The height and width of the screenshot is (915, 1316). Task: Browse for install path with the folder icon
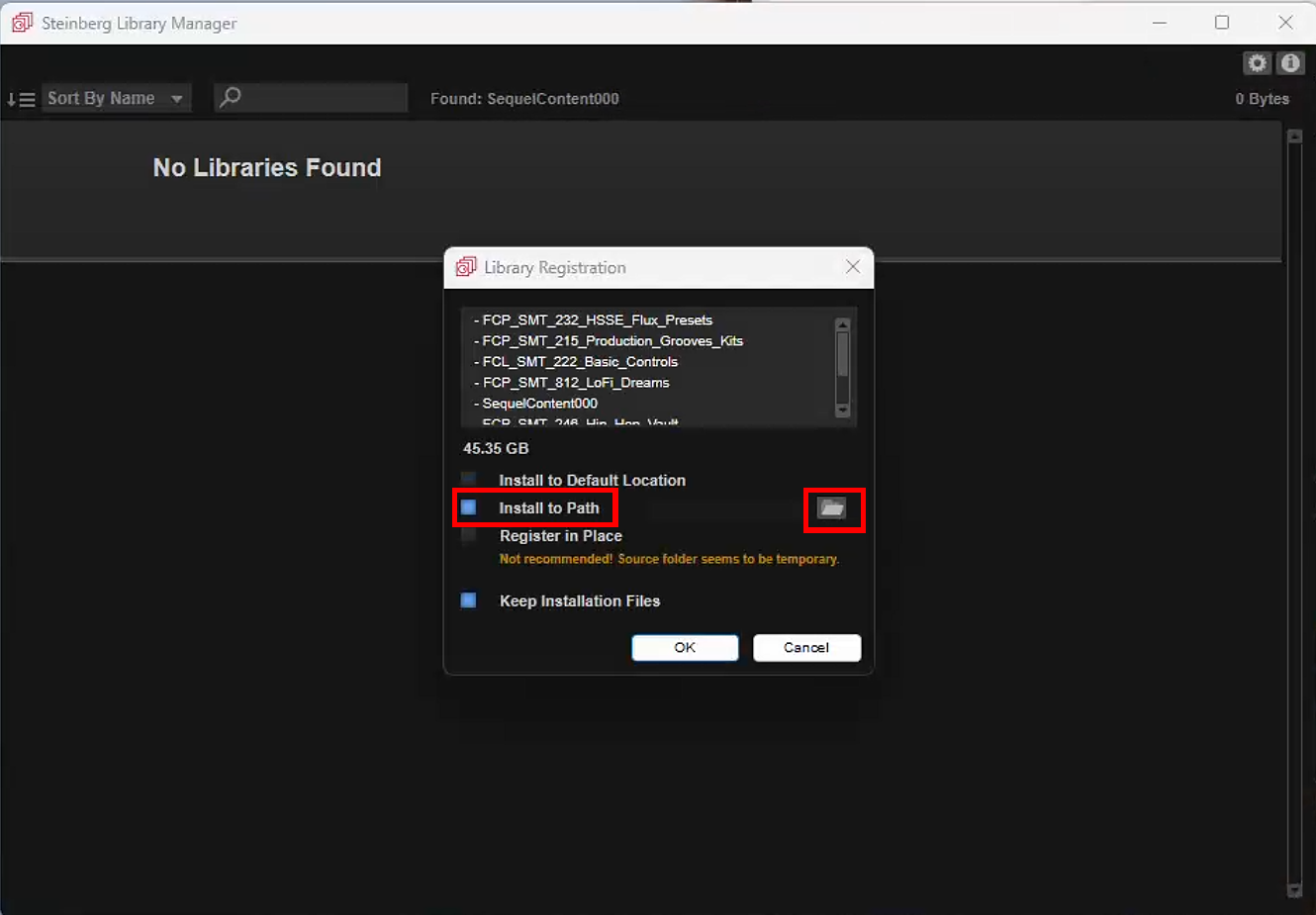(x=832, y=508)
